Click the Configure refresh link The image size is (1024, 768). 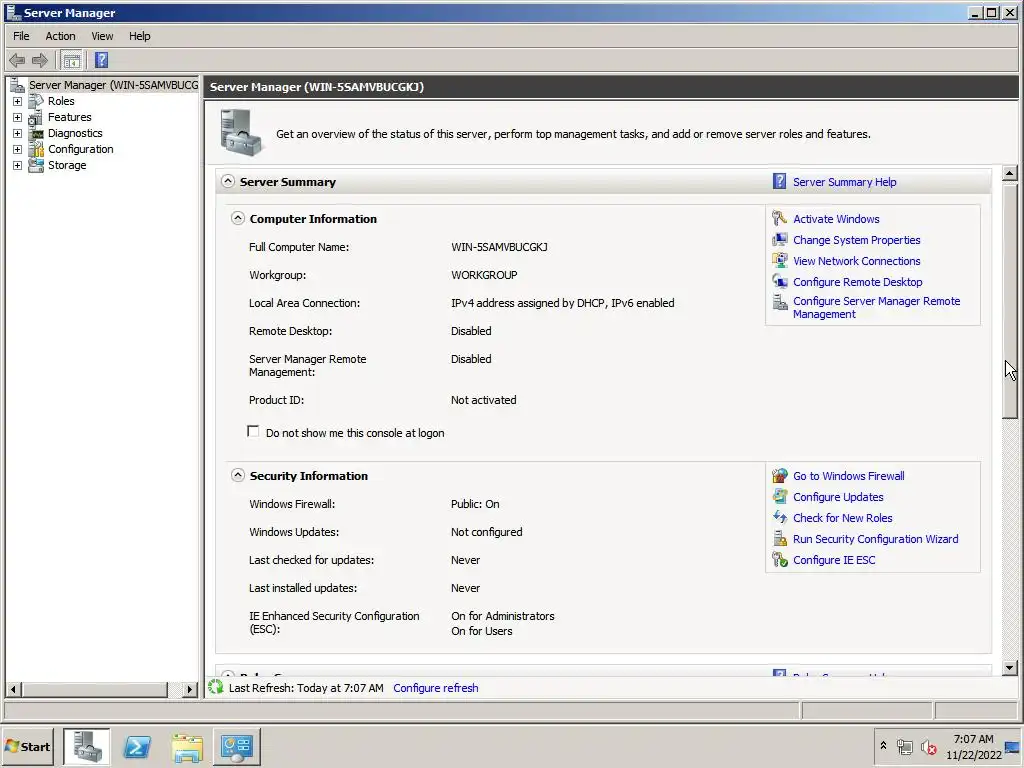point(436,688)
